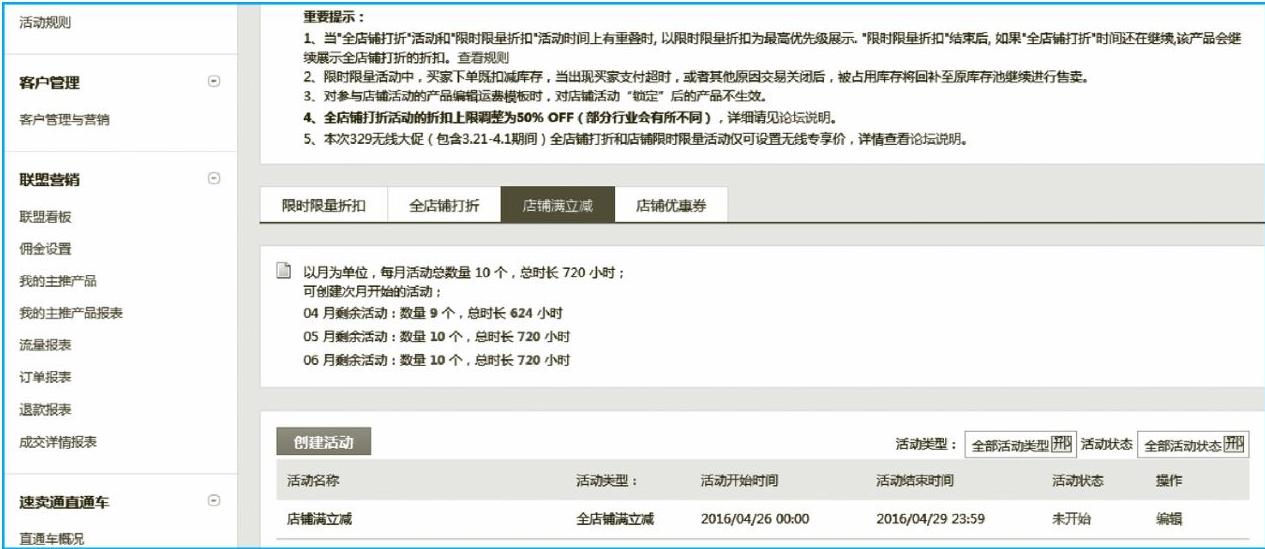Open 流量报表 in the sidebar
The width and height of the screenshot is (1265, 549).
point(46,345)
